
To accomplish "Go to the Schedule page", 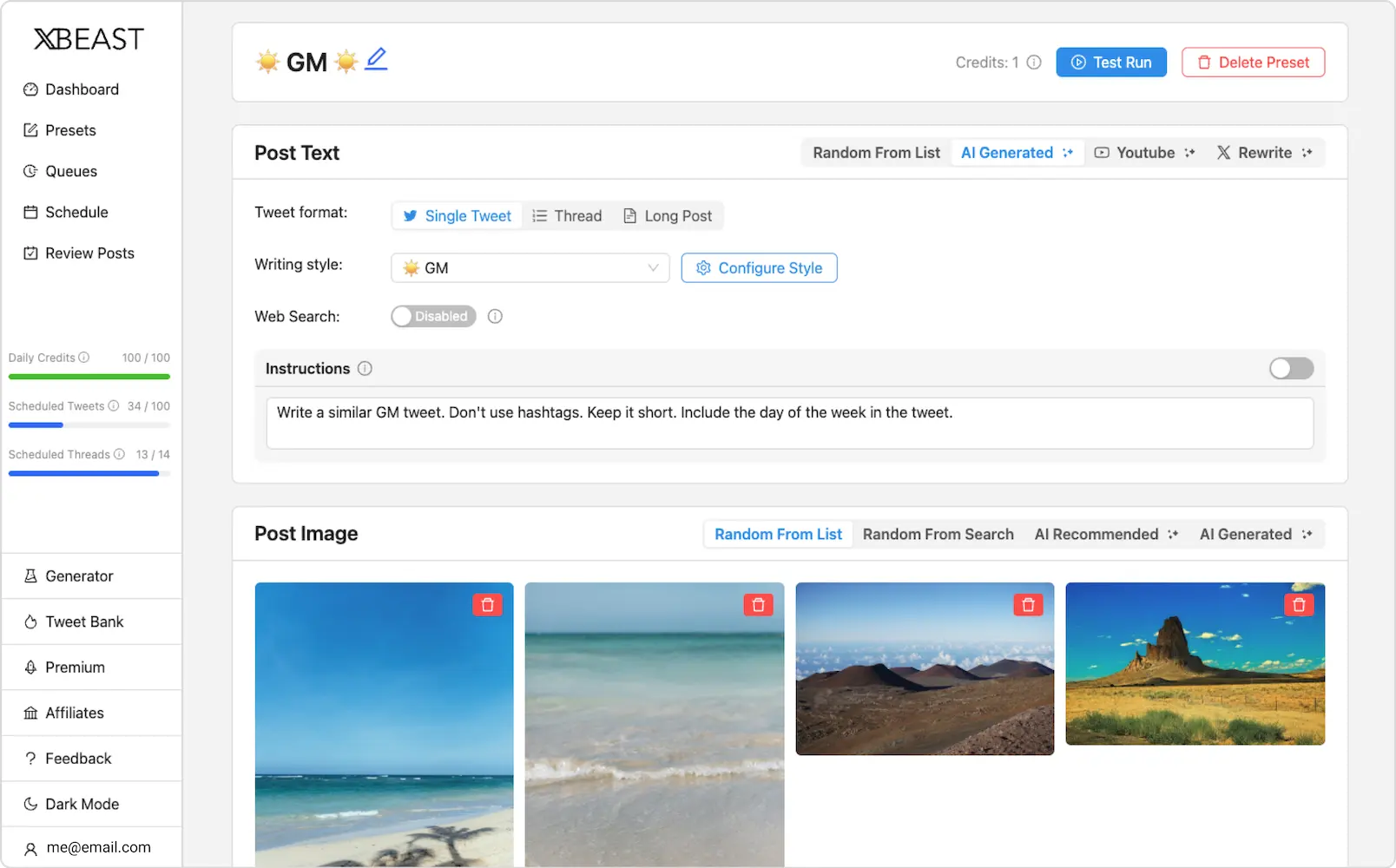I will (76, 212).
